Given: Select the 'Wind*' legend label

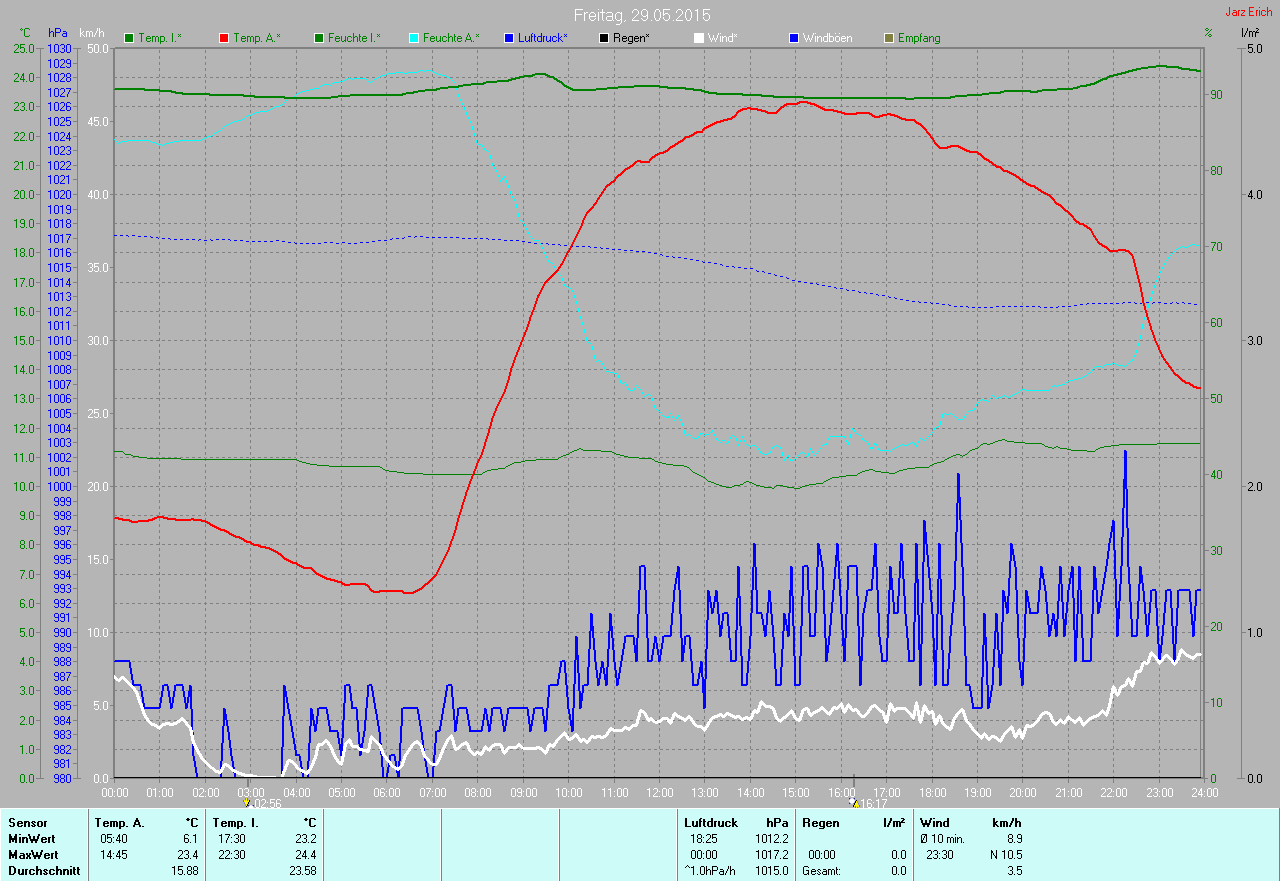Looking at the screenshot, I should point(723,38).
